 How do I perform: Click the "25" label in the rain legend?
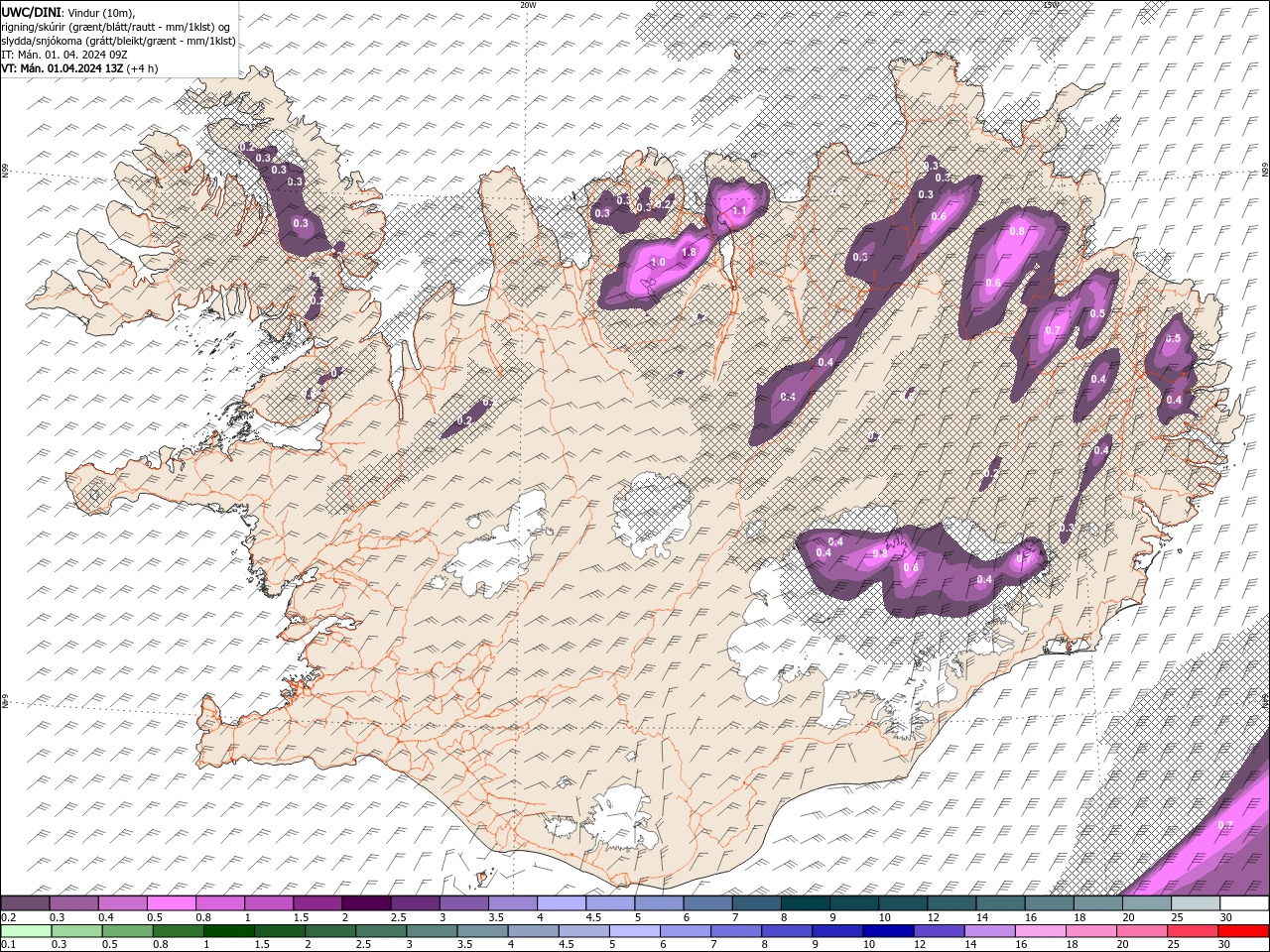point(1176,945)
